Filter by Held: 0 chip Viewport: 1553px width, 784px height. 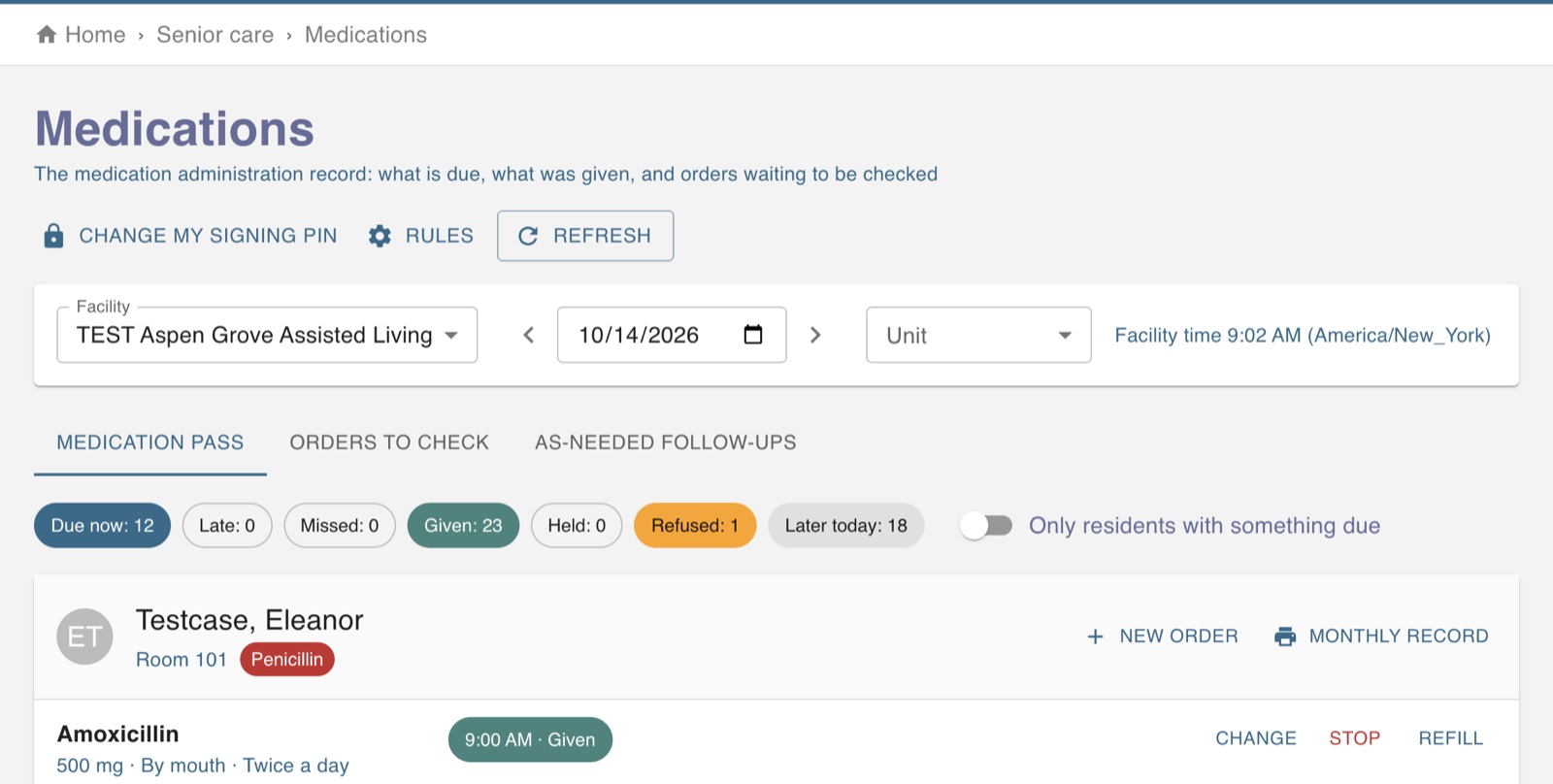point(577,526)
